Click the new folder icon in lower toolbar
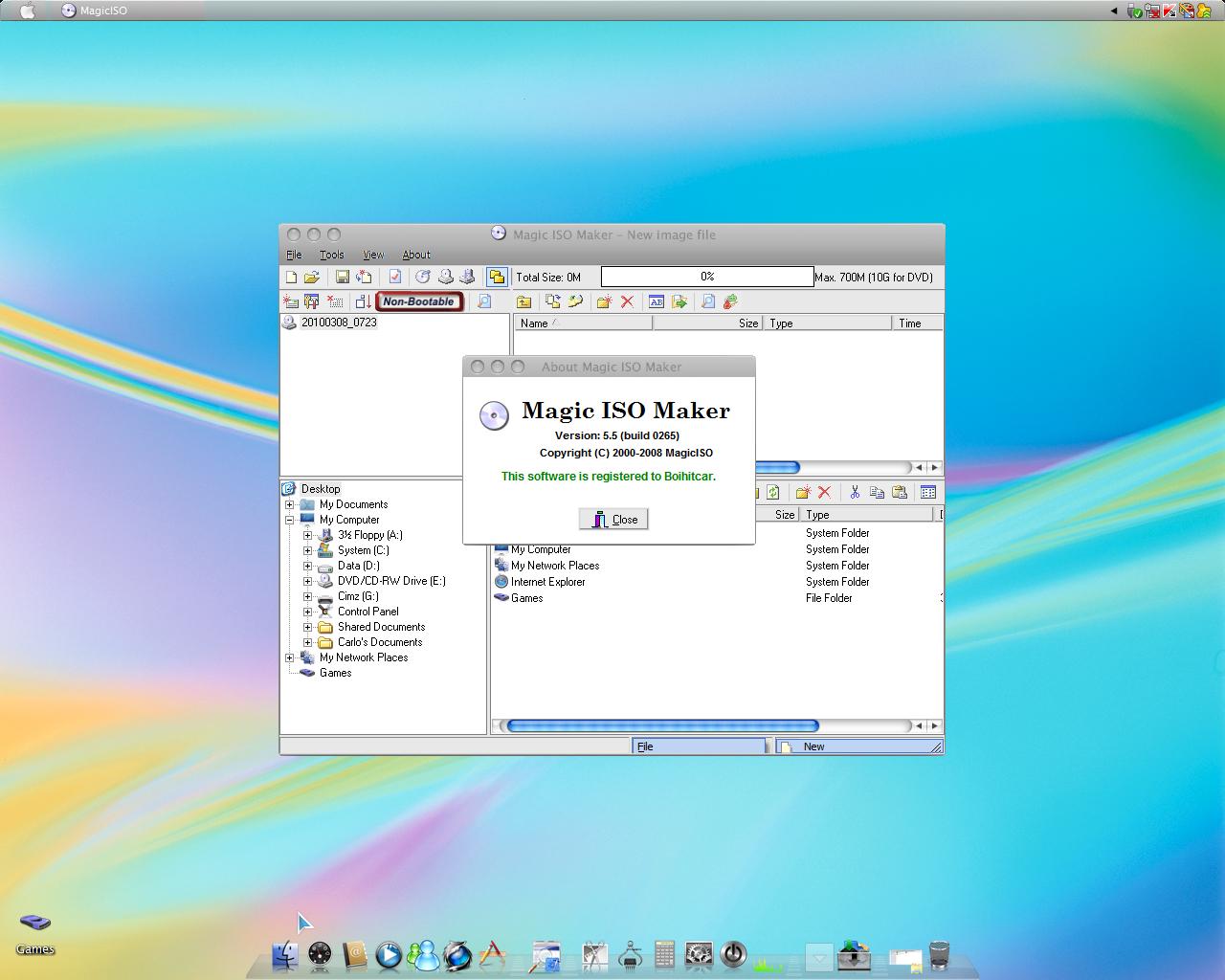Viewport: 1225px width, 980px height. 803,492
